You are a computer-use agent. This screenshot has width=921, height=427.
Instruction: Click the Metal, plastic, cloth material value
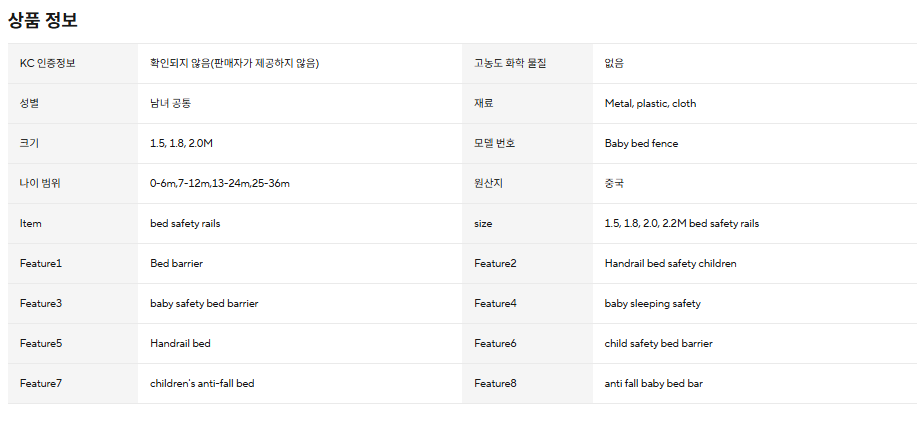pos(650,104)
